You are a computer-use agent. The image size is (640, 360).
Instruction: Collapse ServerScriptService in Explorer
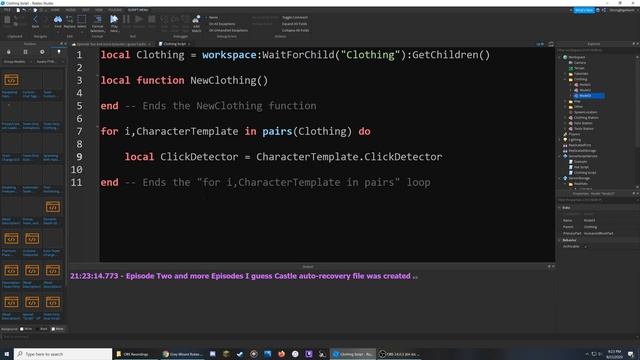[x=560, y=156]
